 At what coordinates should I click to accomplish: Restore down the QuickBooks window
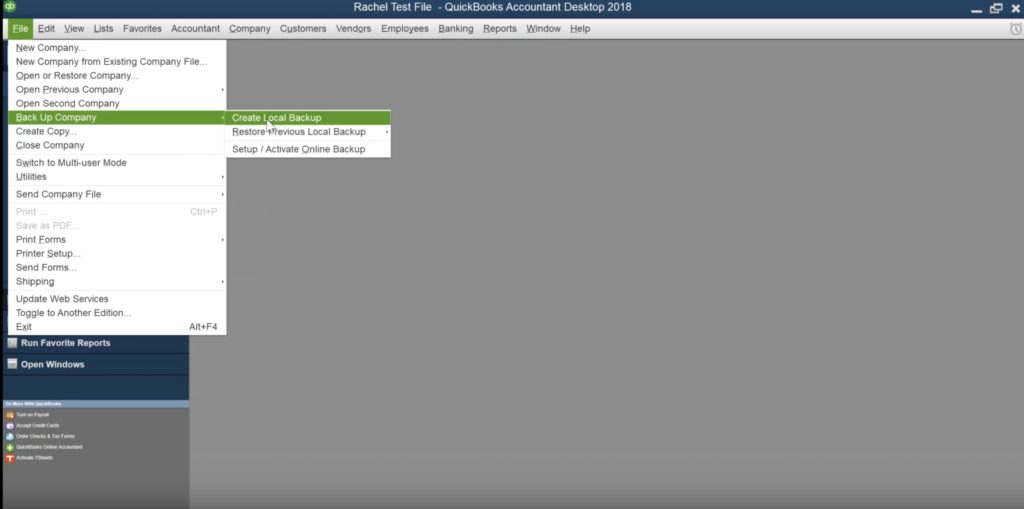[x=996, y=8]
